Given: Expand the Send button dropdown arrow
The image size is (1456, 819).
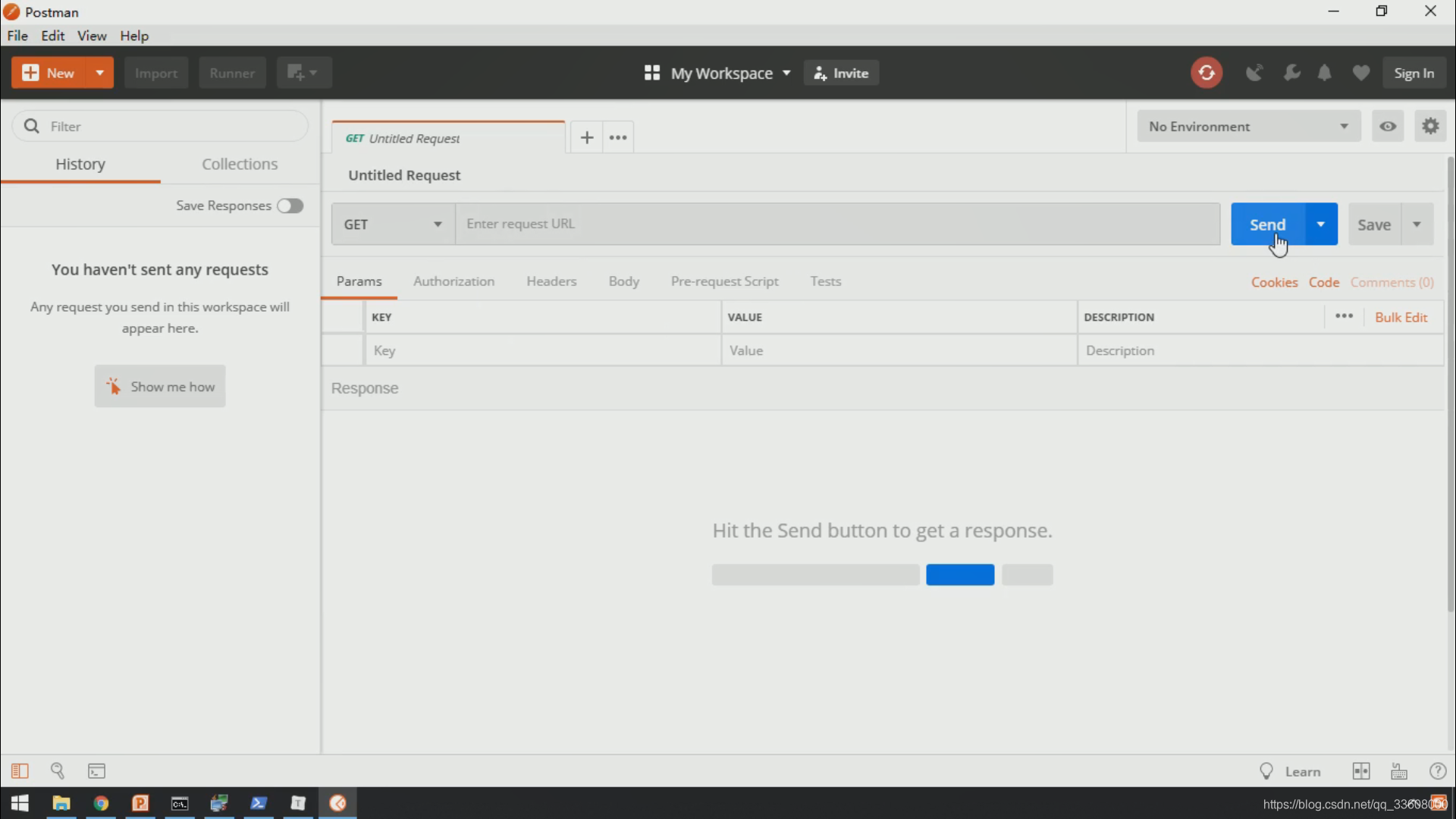Looking at the screenshot, I should point(1321,224).
